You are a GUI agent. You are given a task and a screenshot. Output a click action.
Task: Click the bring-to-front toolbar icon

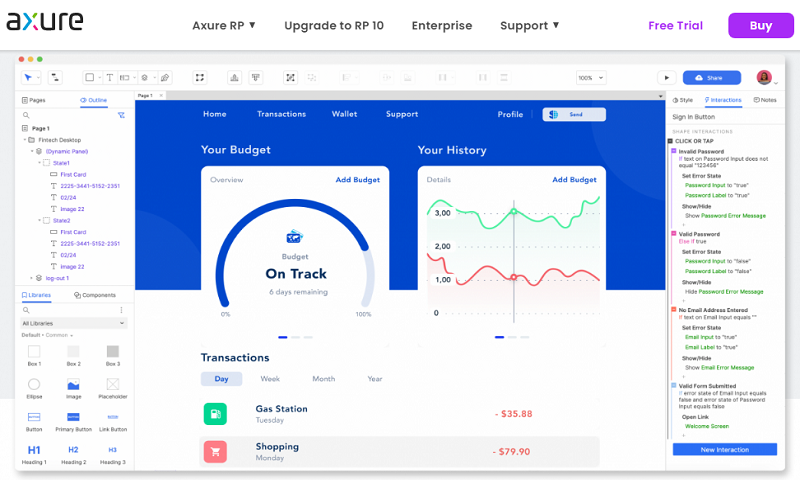pos(234,78)
